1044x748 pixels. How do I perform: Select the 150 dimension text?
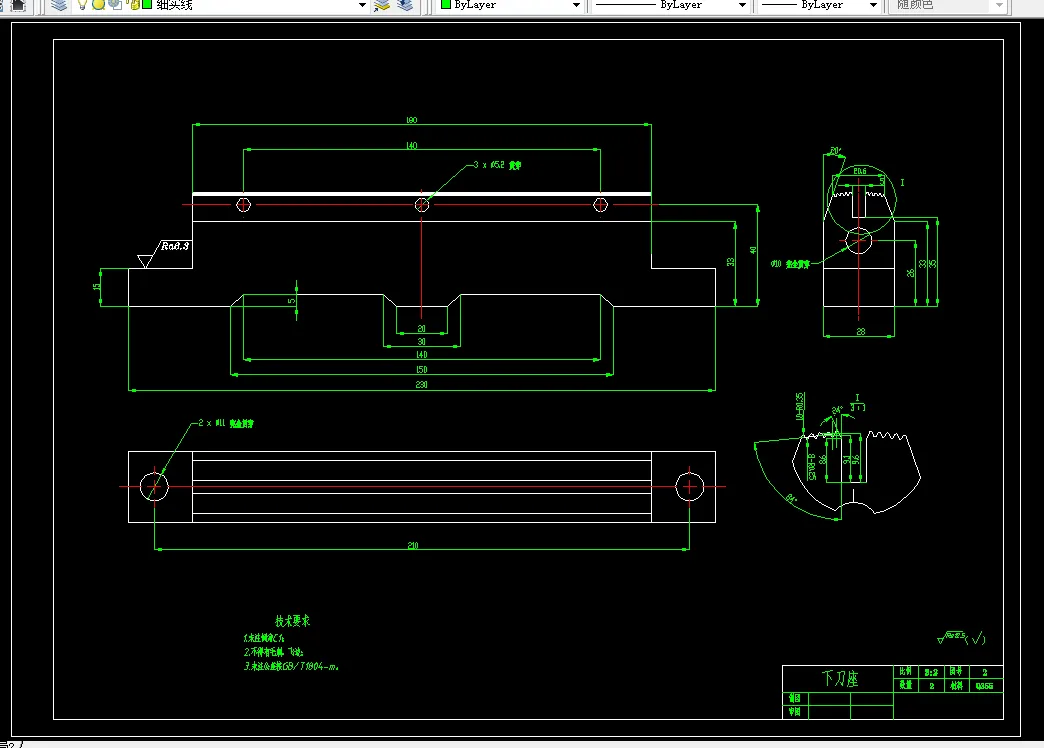[x=421, y=370]
